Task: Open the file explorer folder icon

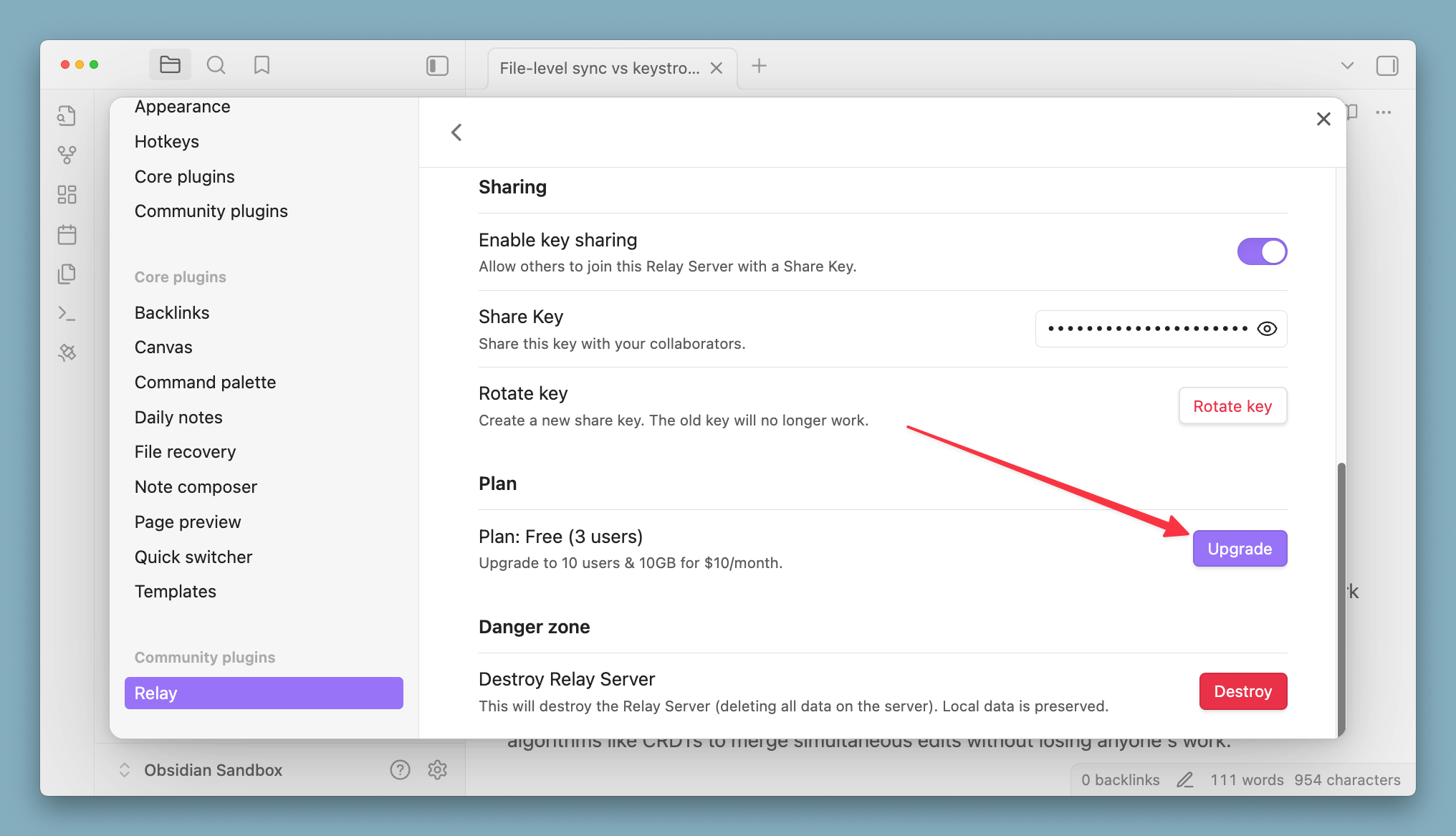Action: (x=170, y=65)
